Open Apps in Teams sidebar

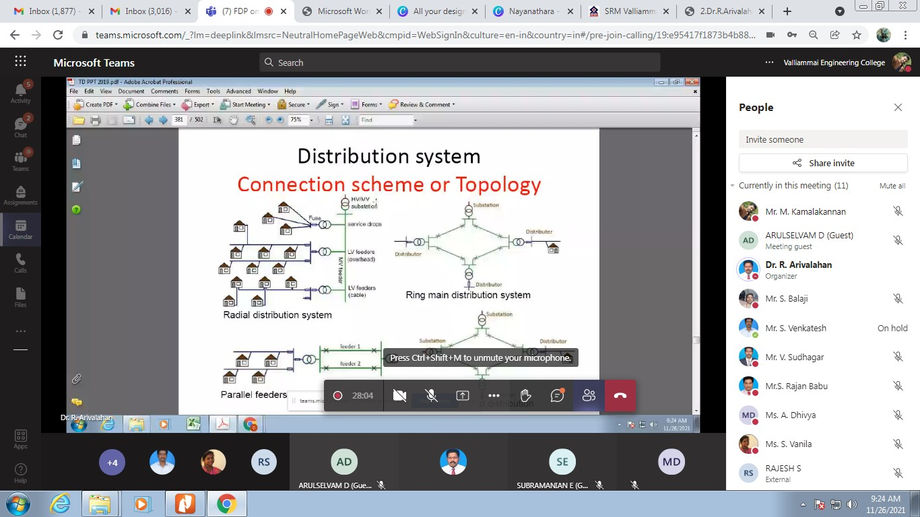point(21,439)
